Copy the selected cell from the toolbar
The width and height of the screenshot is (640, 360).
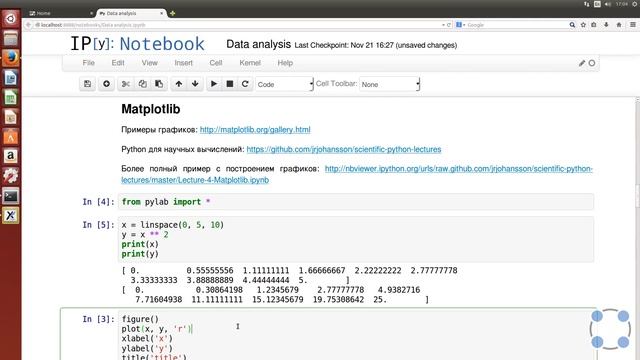coord(142,84)
